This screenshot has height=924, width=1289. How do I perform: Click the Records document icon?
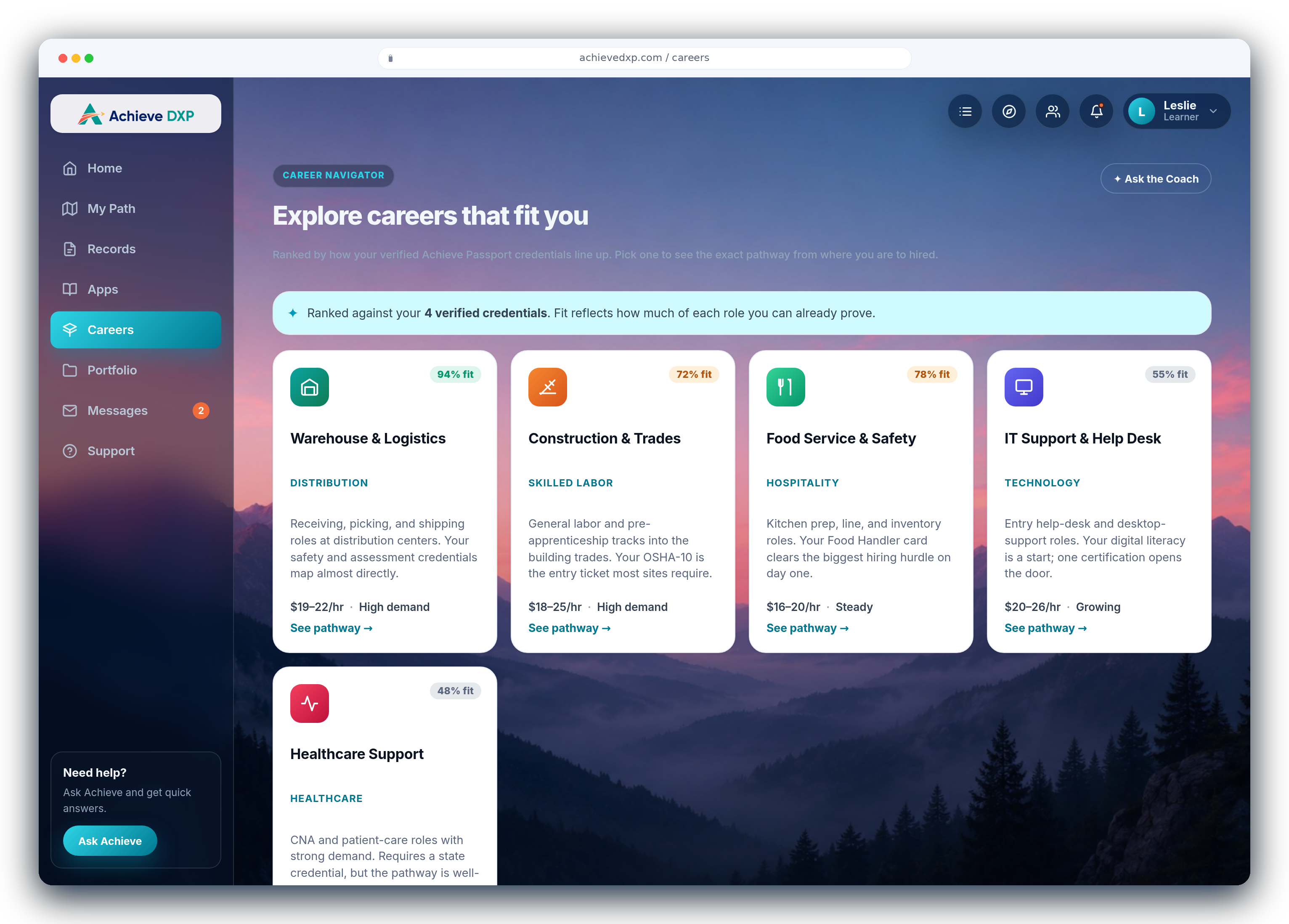pos(69,249)
